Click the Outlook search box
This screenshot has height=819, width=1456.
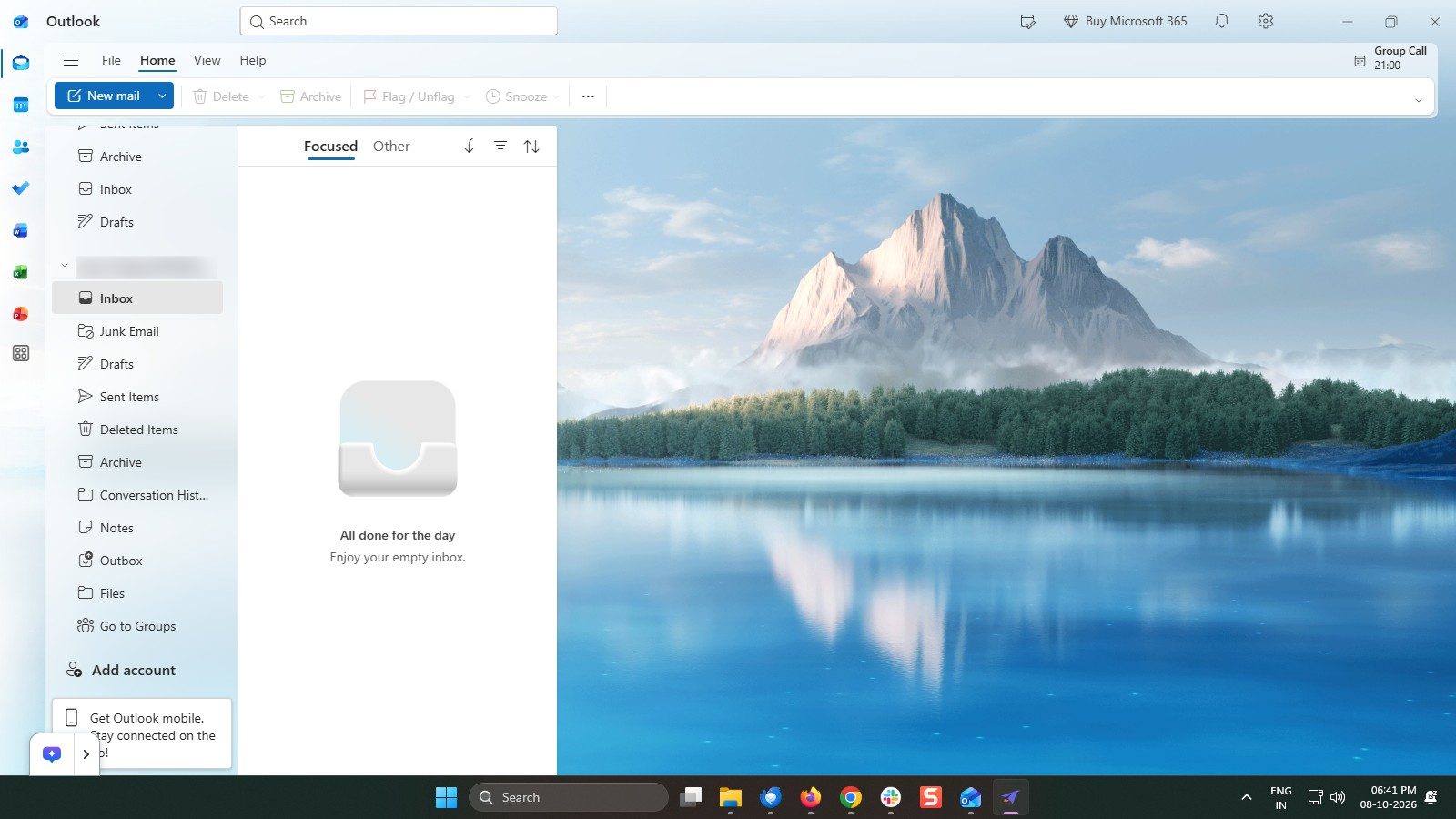click(399, 21)
